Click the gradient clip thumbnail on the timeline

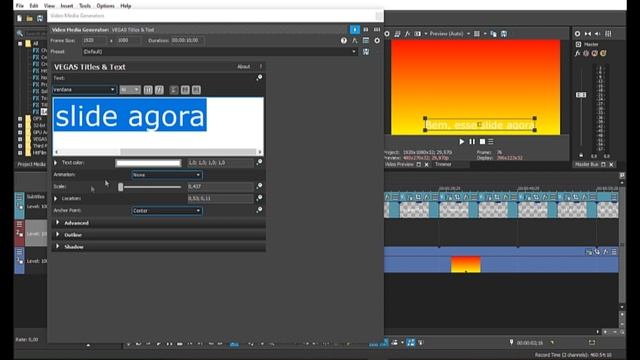[466, 264]
